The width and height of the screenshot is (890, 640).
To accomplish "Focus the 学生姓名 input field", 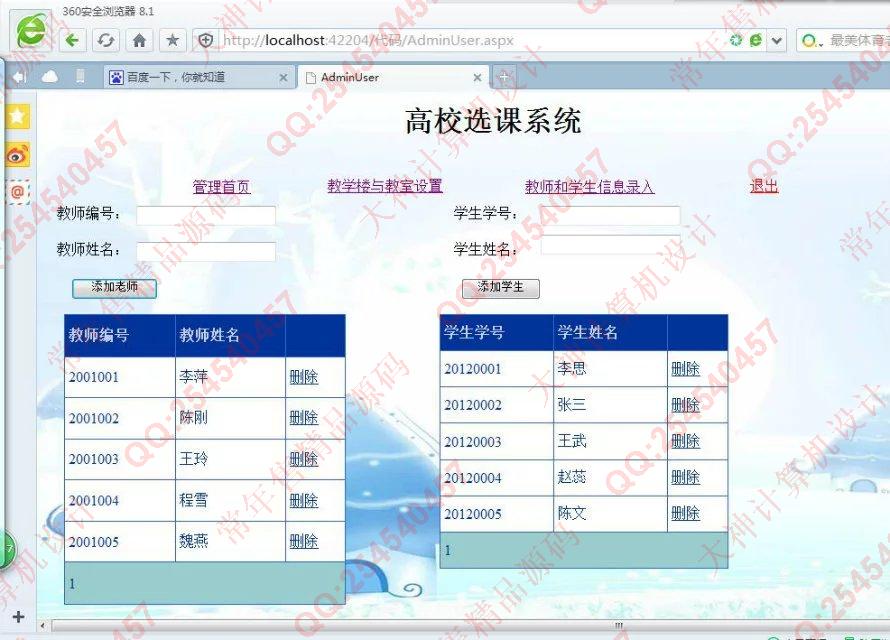I will 610,245.
